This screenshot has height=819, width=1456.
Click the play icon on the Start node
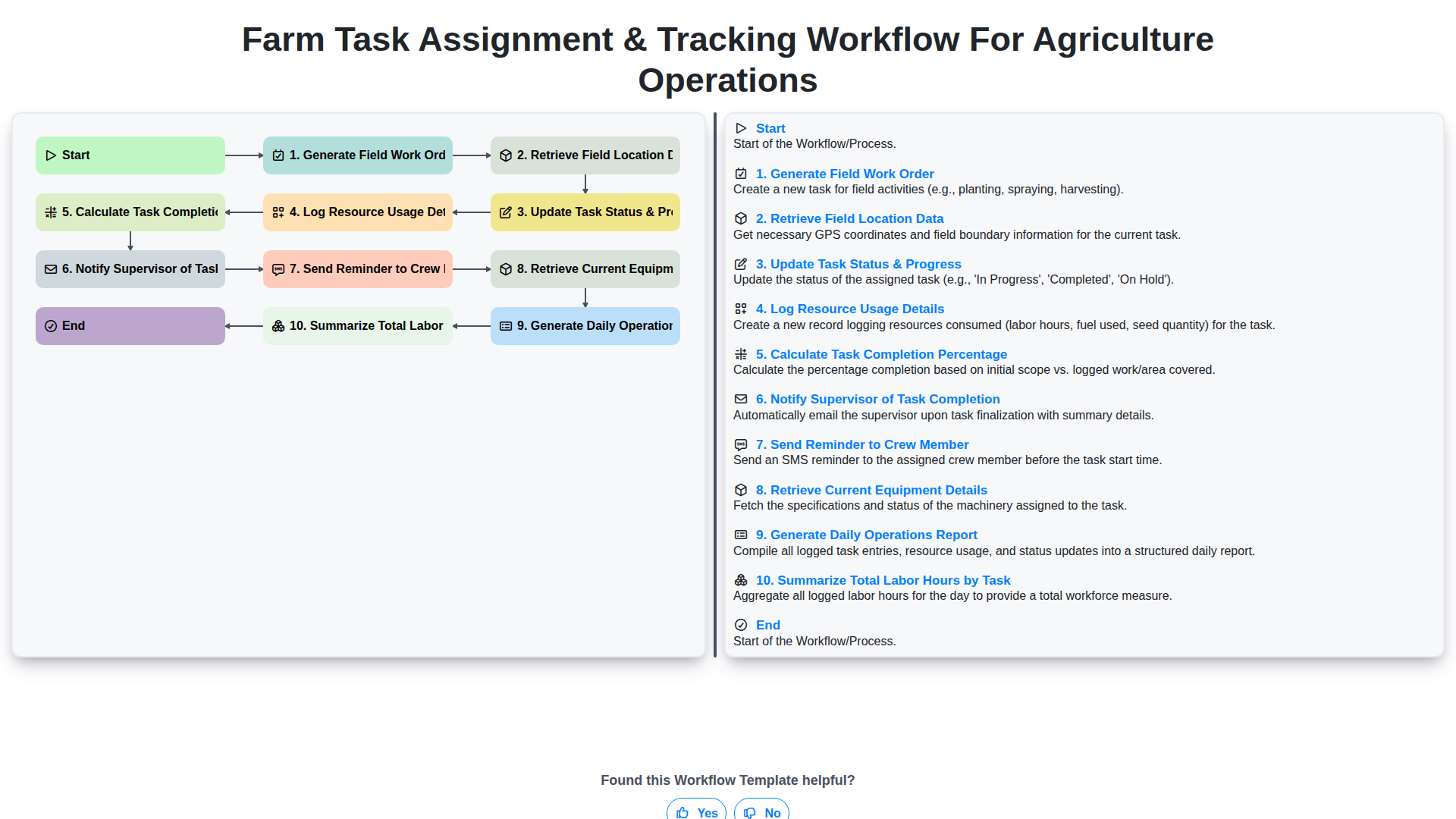click(51, 155)
